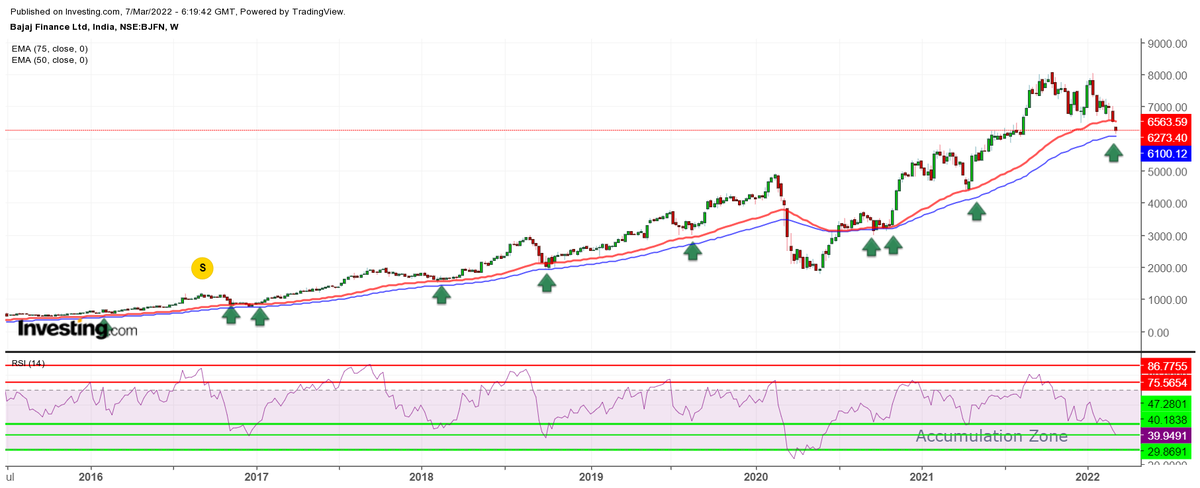This screenshot has height=488, width=1200.
Task: Click the green 47.2801 RSI level label
Action: (x=1166, y=404)
